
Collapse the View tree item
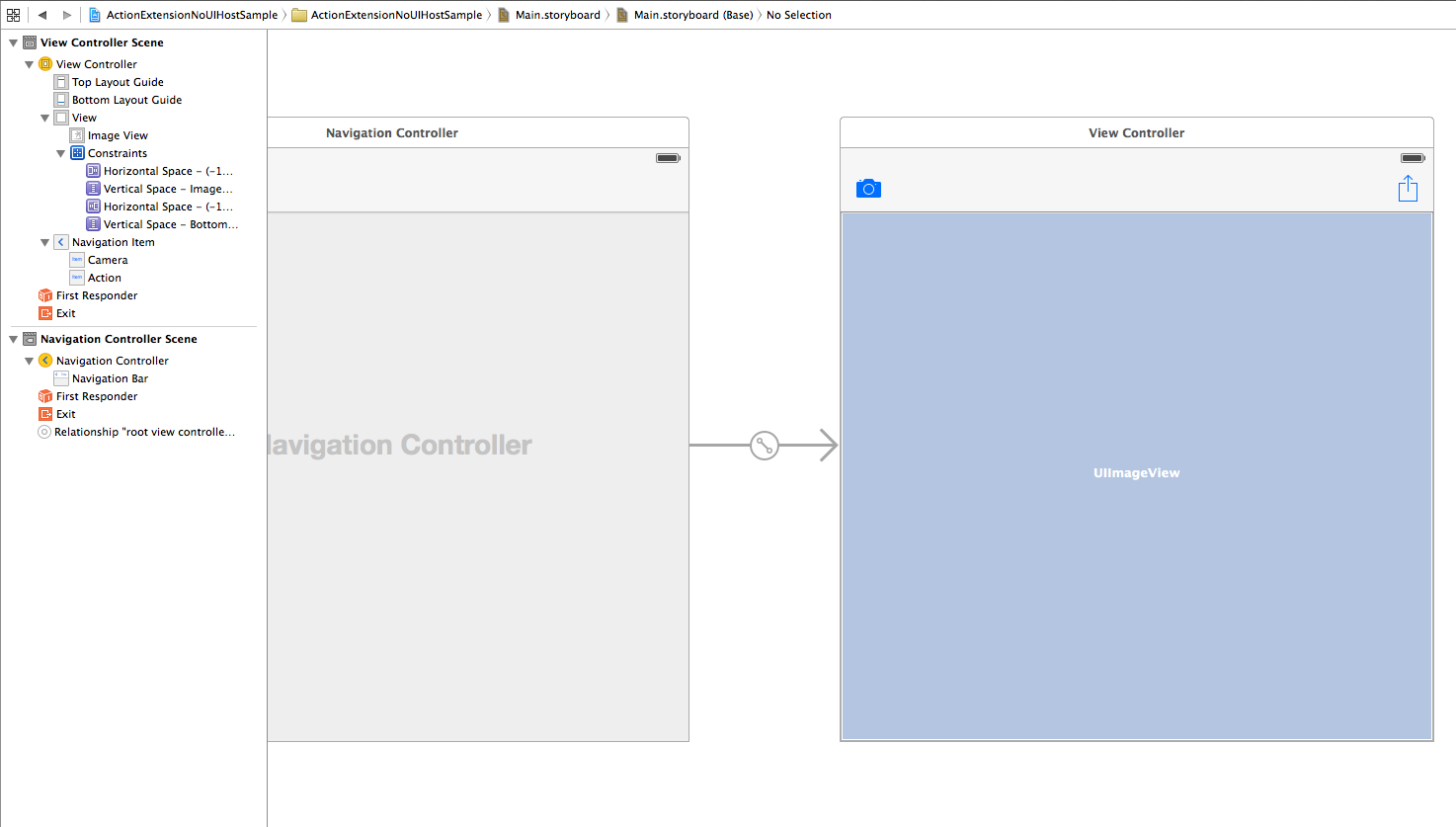click(x=44, y=117)
